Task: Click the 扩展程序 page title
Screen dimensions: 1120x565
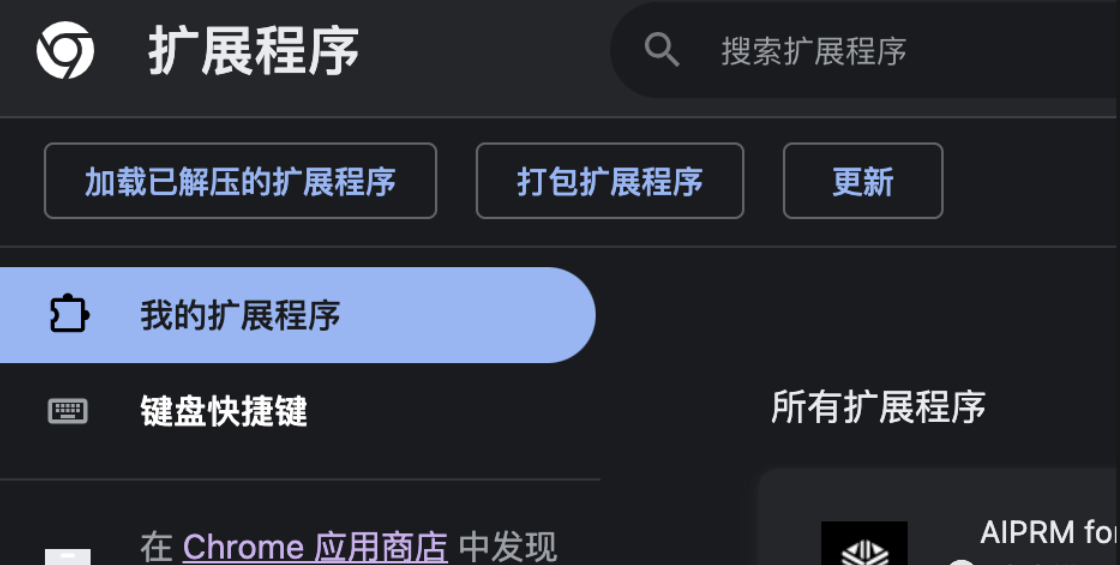Action: tap(254, 51)
